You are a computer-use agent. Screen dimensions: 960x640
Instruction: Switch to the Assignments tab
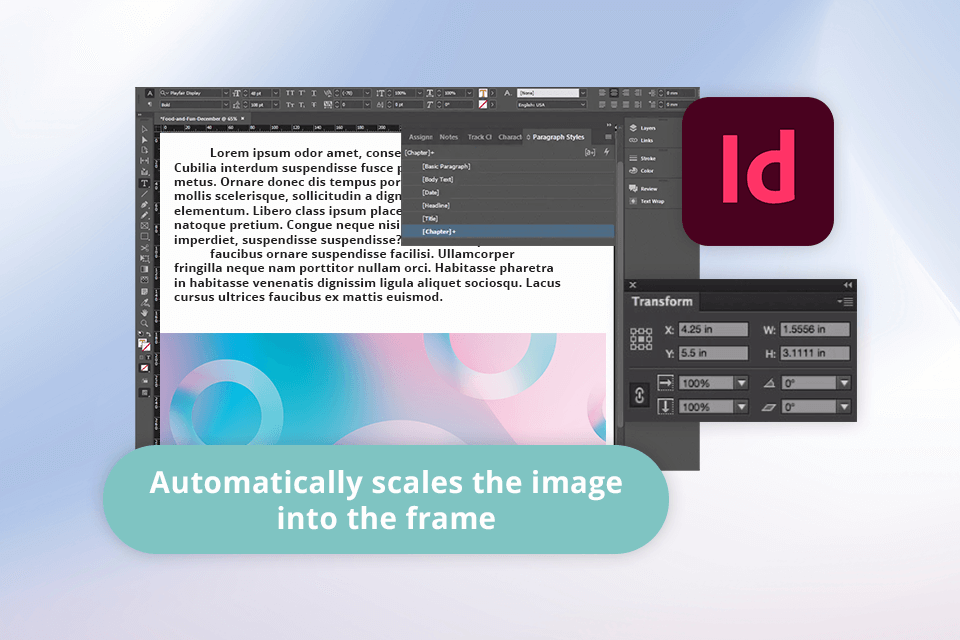pyautogui.click(x=421, y=137)
